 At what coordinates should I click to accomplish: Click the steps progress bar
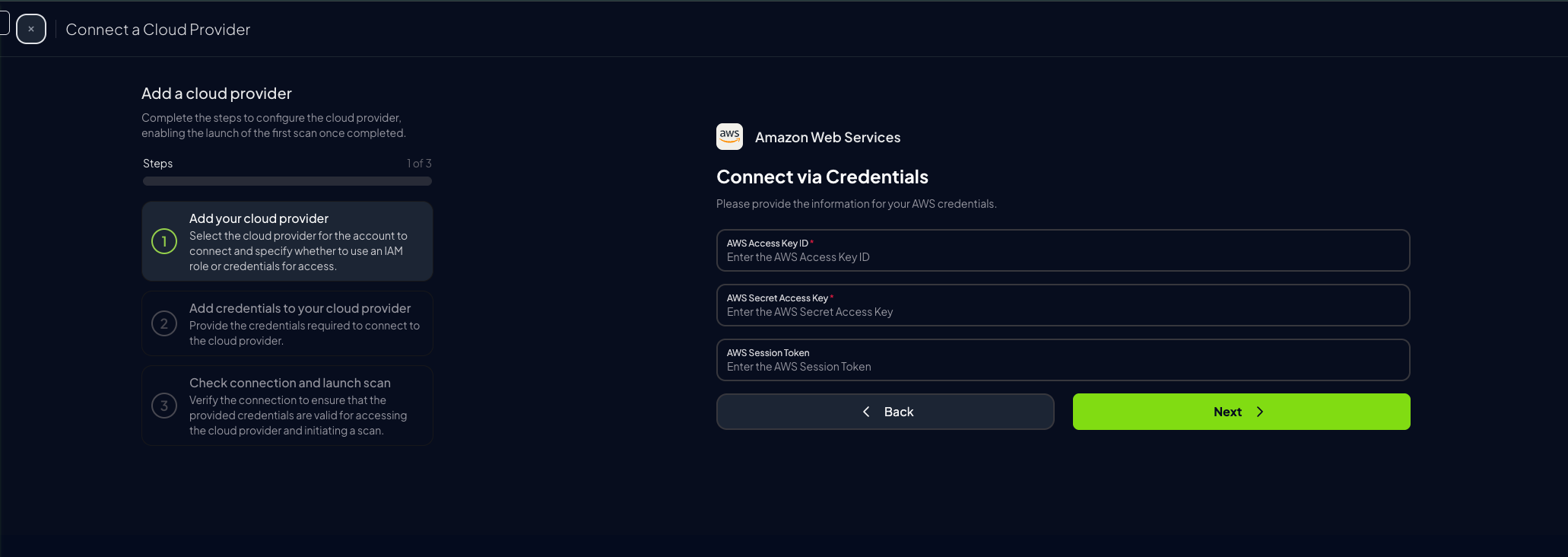click(287, 180)
